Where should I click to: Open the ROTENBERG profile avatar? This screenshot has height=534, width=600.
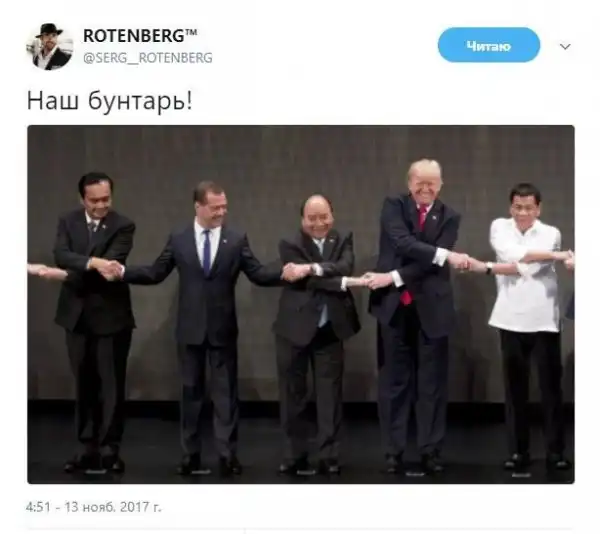point(50,47)
